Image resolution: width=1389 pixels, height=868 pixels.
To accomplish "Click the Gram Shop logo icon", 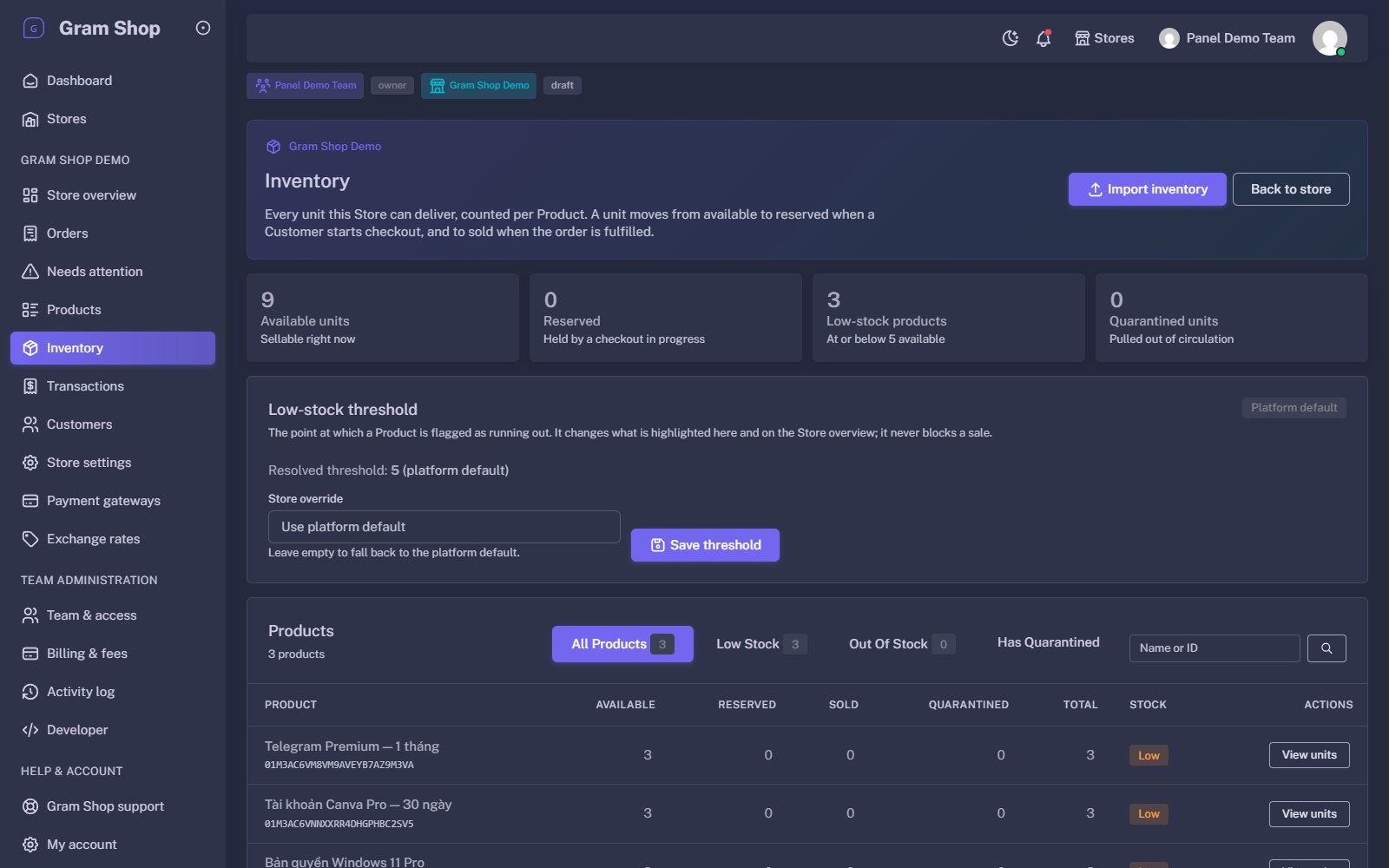I will 33,28.
